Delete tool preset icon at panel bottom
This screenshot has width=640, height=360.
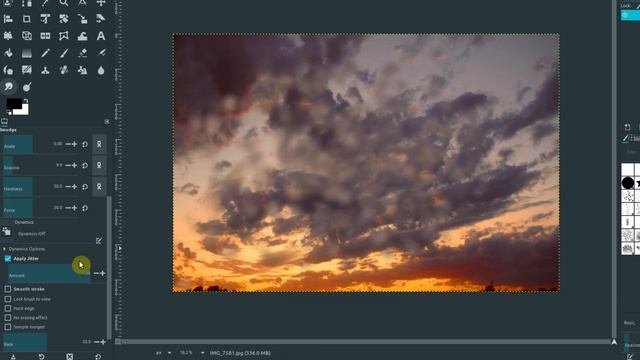(x=70, y=356)
